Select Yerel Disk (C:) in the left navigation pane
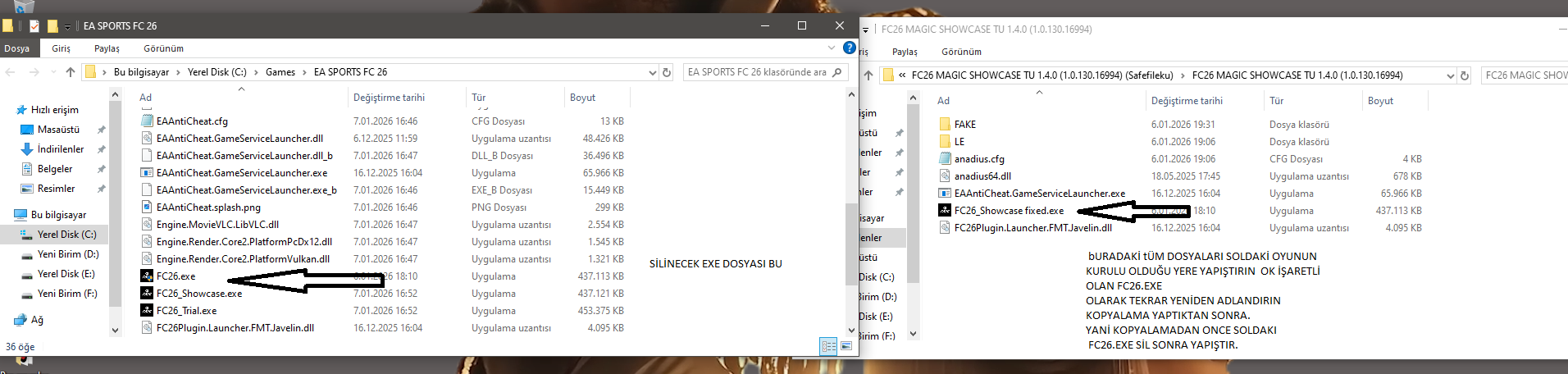1568x374 pixels. coord(66,235)
